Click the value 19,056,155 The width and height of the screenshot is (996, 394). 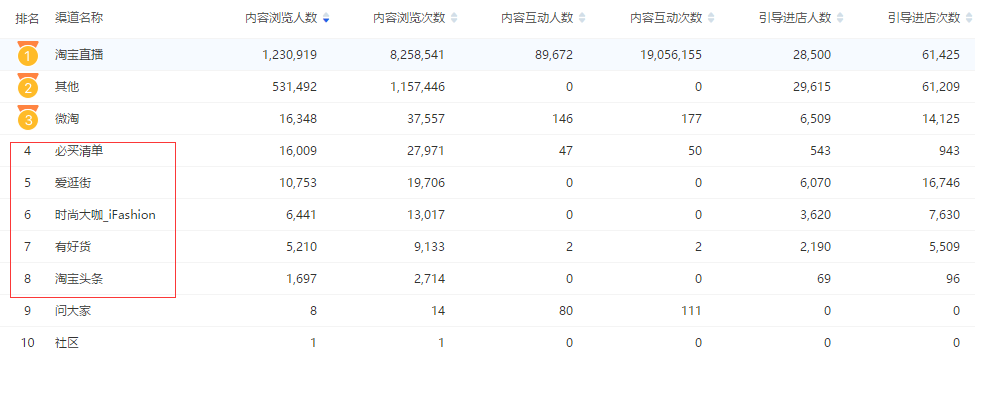[671, 55]
